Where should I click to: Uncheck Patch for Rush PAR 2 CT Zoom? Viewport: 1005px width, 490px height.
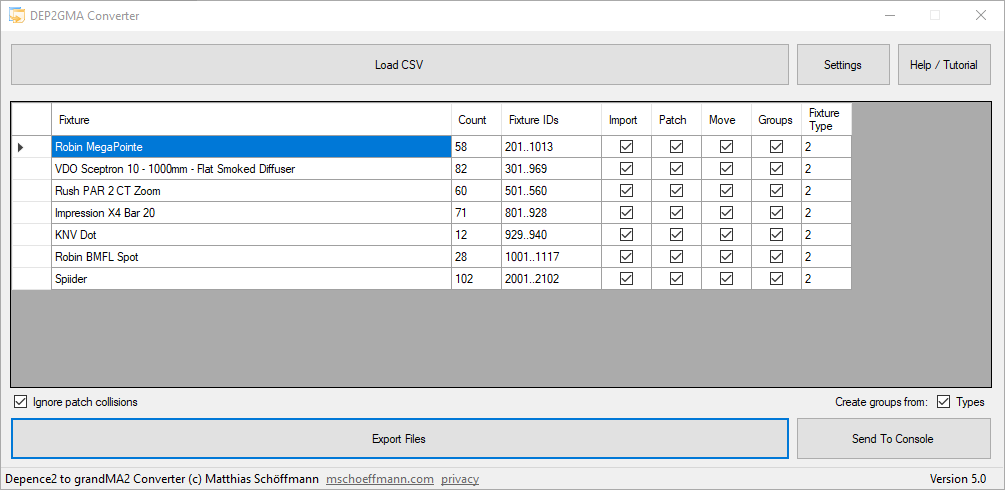point(676,191)
